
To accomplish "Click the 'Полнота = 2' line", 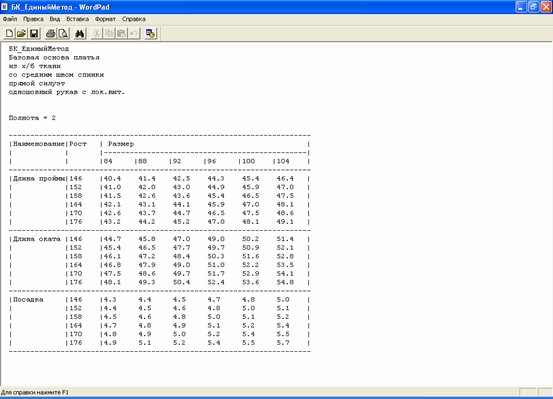I will click(32, 118).
